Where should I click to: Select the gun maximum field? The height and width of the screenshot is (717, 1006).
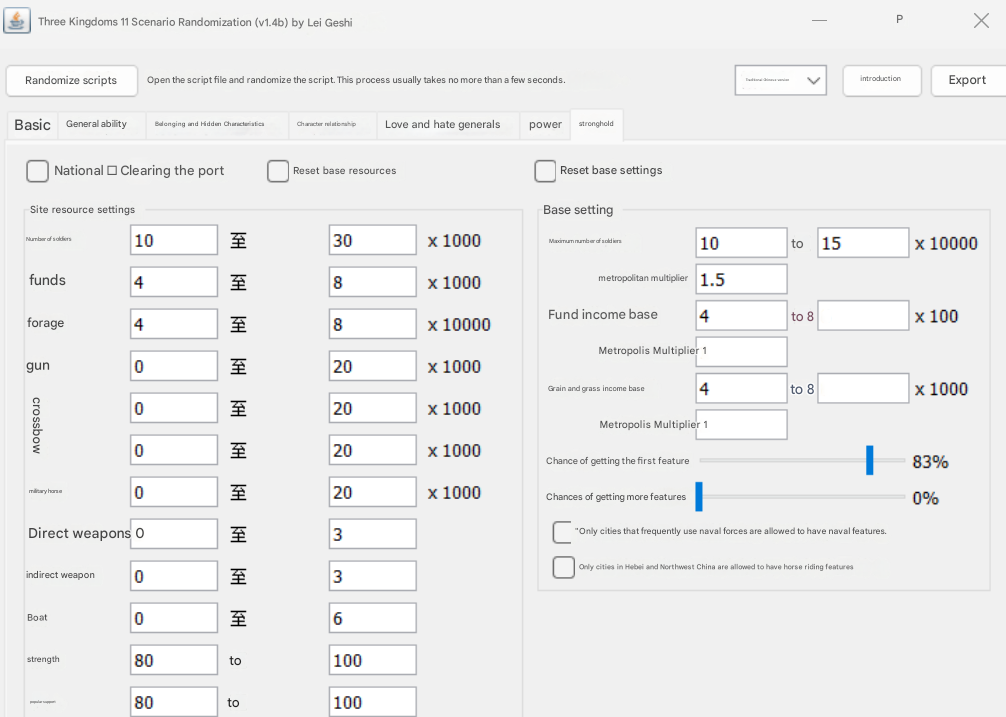coord(373,366)
